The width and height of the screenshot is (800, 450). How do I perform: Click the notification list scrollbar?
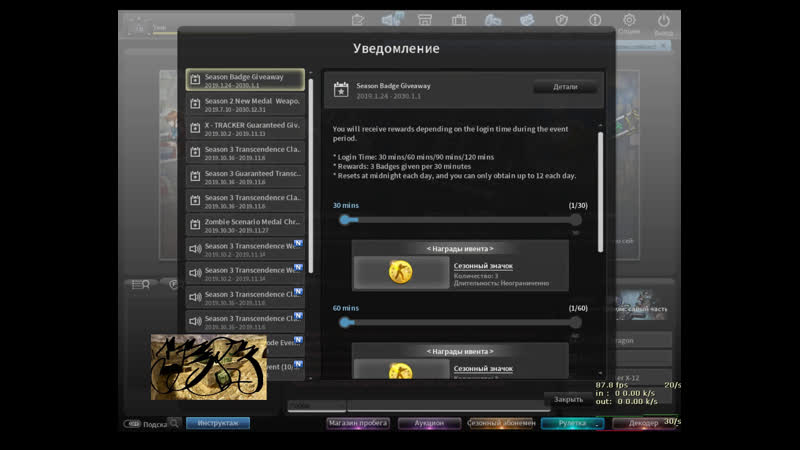(311, 176)
